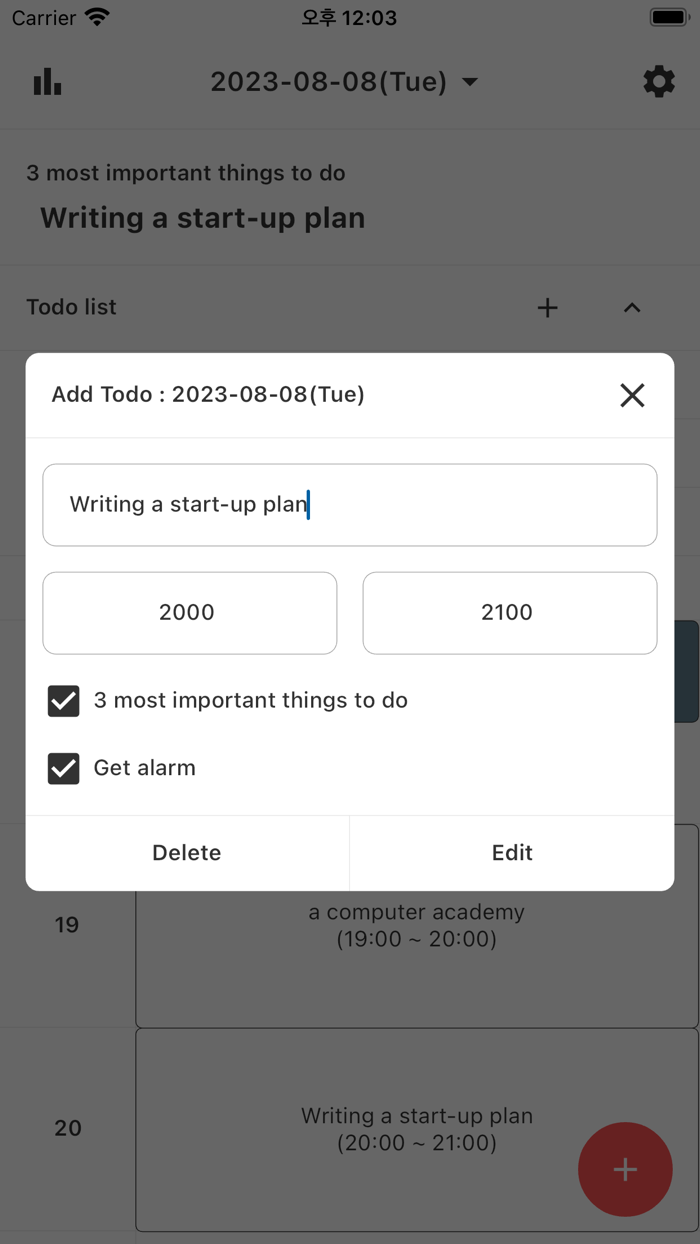Toggle the important things checkbox on
This screenshot has width=700, height=1244.
pos(63,700)
